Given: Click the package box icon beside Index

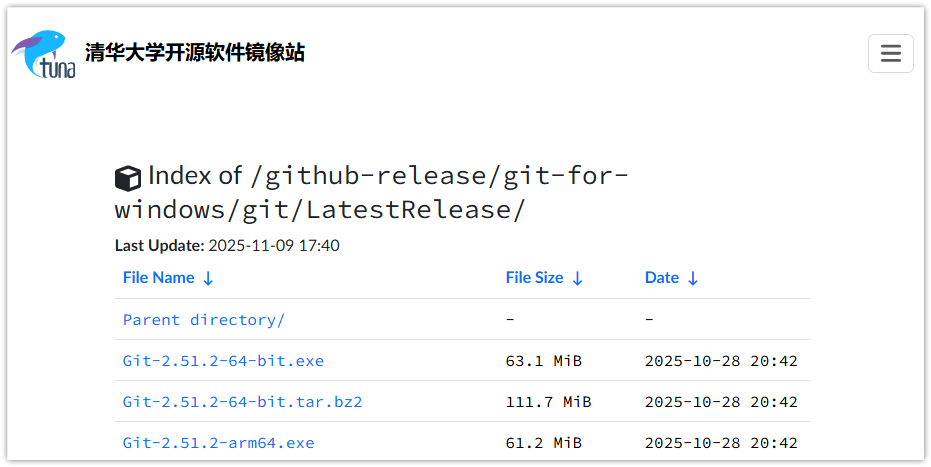Looking at the screenshot, I should (x=128, y=178).
